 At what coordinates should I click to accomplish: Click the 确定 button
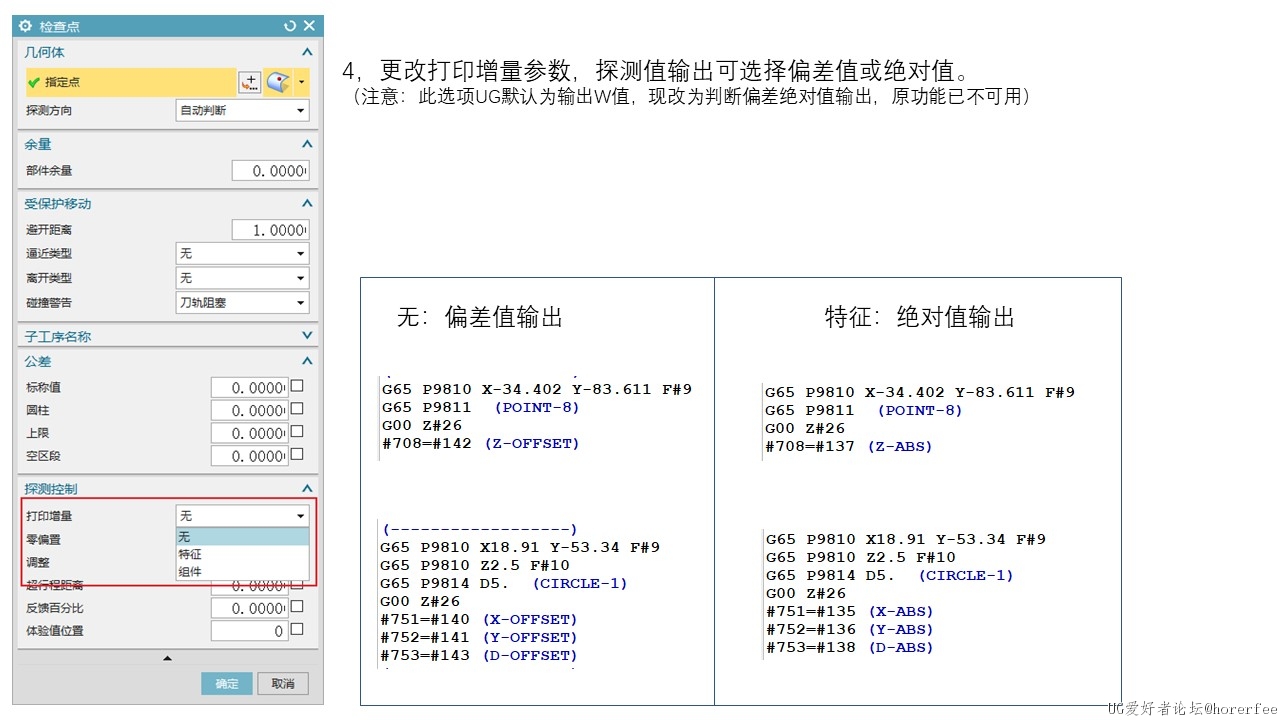click(x=227, y=684)
